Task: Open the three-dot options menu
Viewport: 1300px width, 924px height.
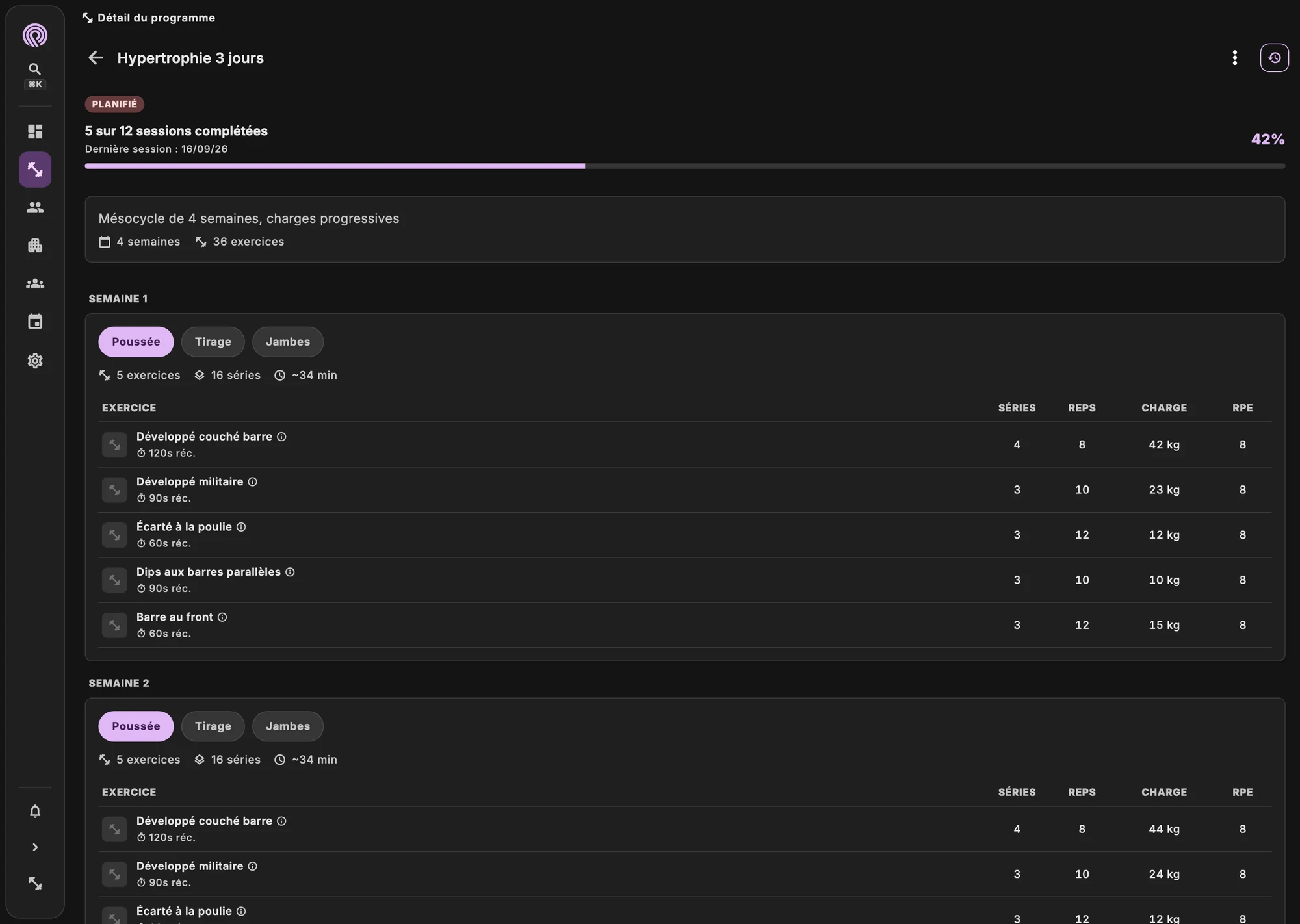Action: click(x=1234, y=58)
